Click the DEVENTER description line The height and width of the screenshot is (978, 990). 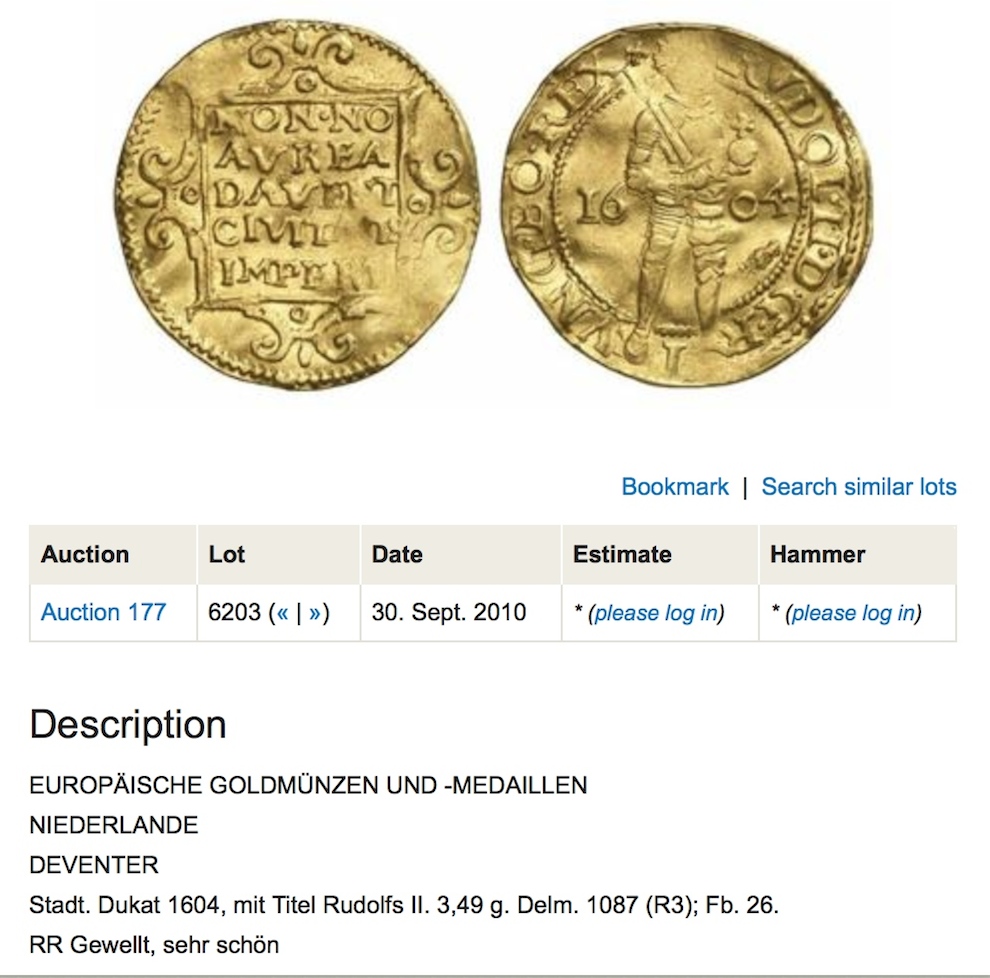[x=93, y=864]
